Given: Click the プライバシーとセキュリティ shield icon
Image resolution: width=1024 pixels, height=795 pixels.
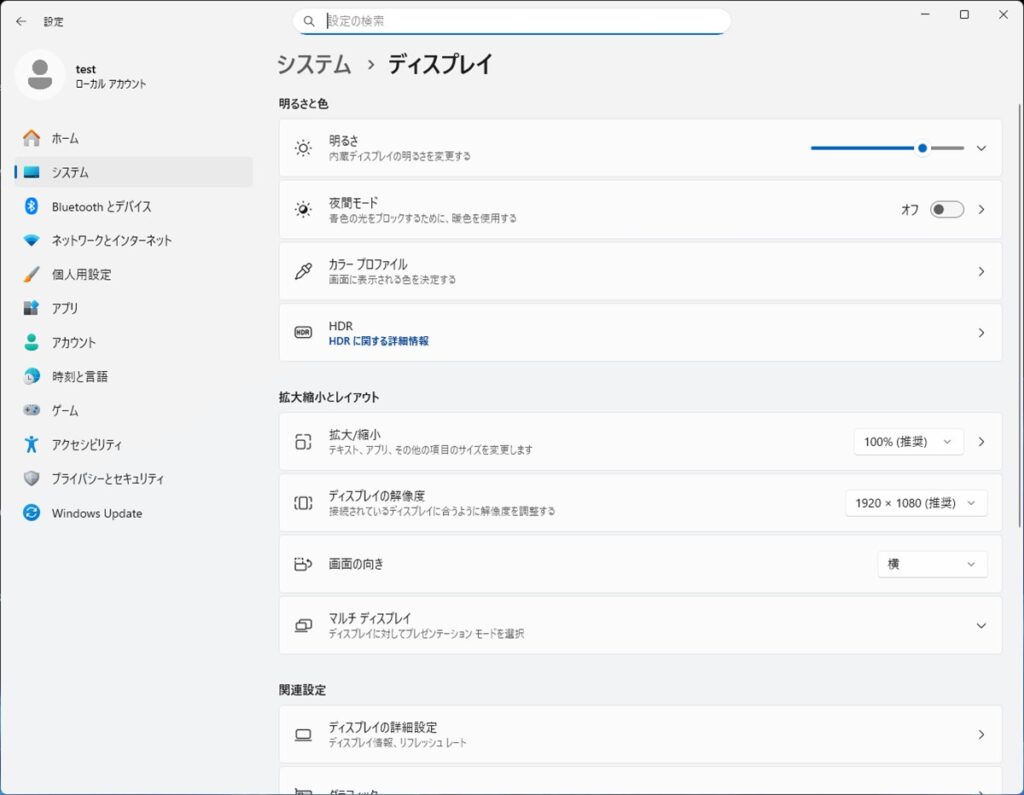Looking at the screenshot, I should click(31, 478).
